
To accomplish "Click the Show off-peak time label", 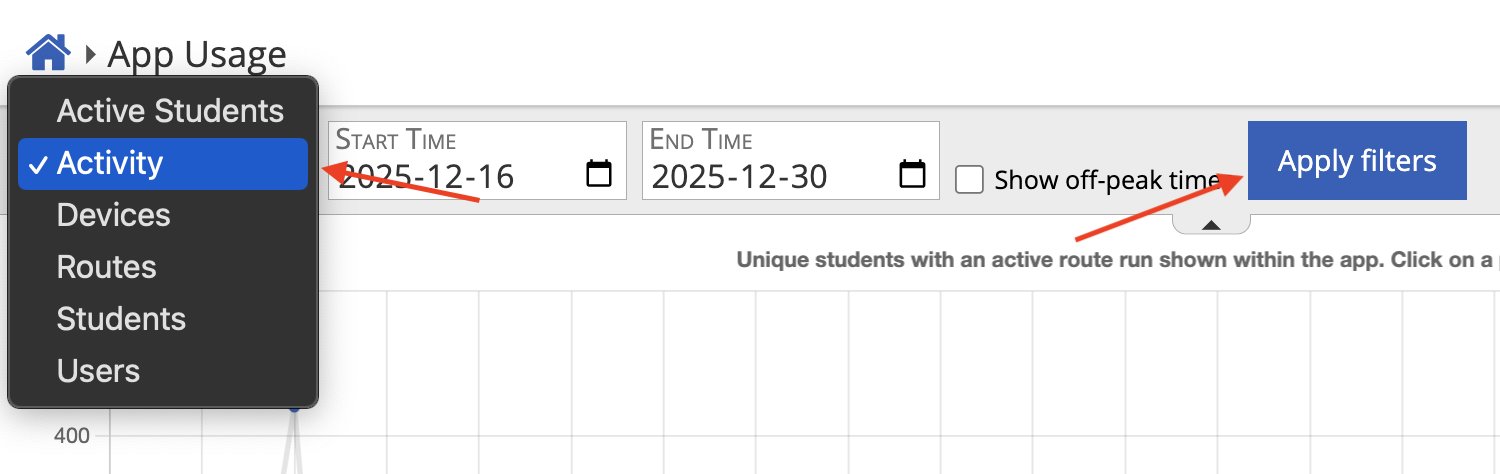I will click(1105, 181).
